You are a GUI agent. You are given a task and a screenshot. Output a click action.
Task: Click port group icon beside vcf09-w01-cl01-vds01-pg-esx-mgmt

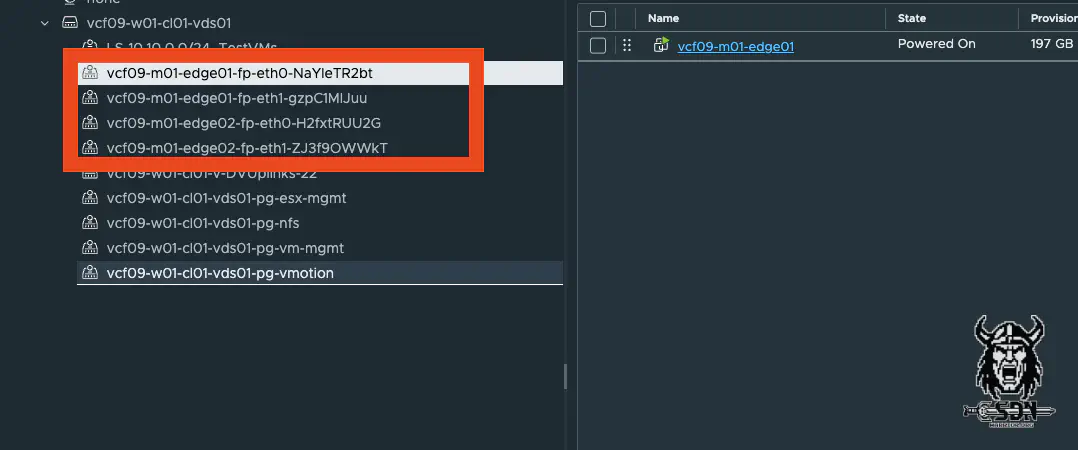[x=90, y=198]
